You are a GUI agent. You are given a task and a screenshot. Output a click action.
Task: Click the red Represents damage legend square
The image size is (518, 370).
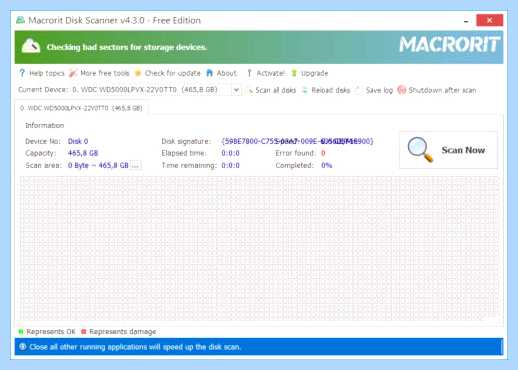tap(84, 332)
